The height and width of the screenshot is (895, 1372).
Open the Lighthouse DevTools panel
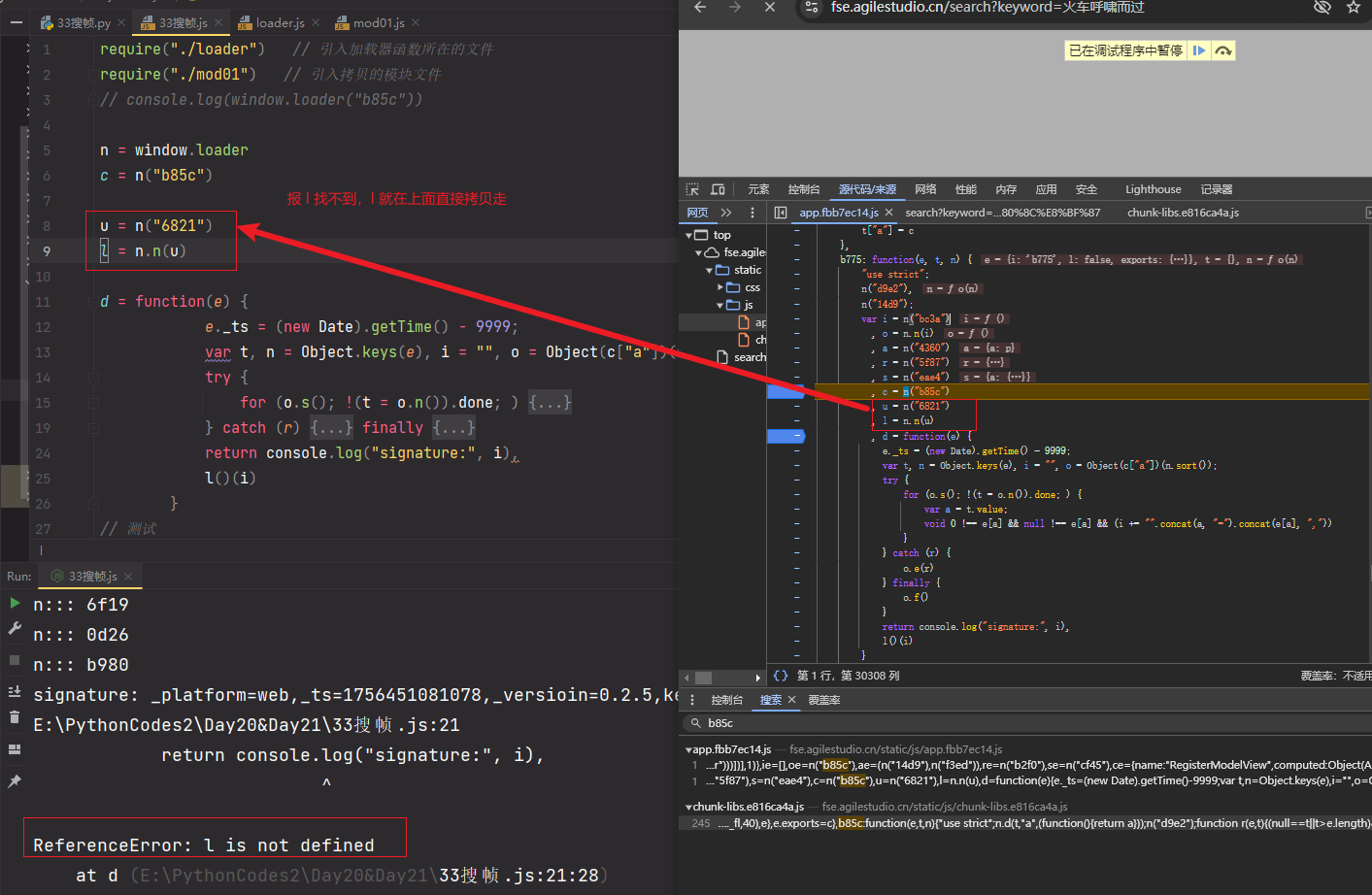(1154, 189)
